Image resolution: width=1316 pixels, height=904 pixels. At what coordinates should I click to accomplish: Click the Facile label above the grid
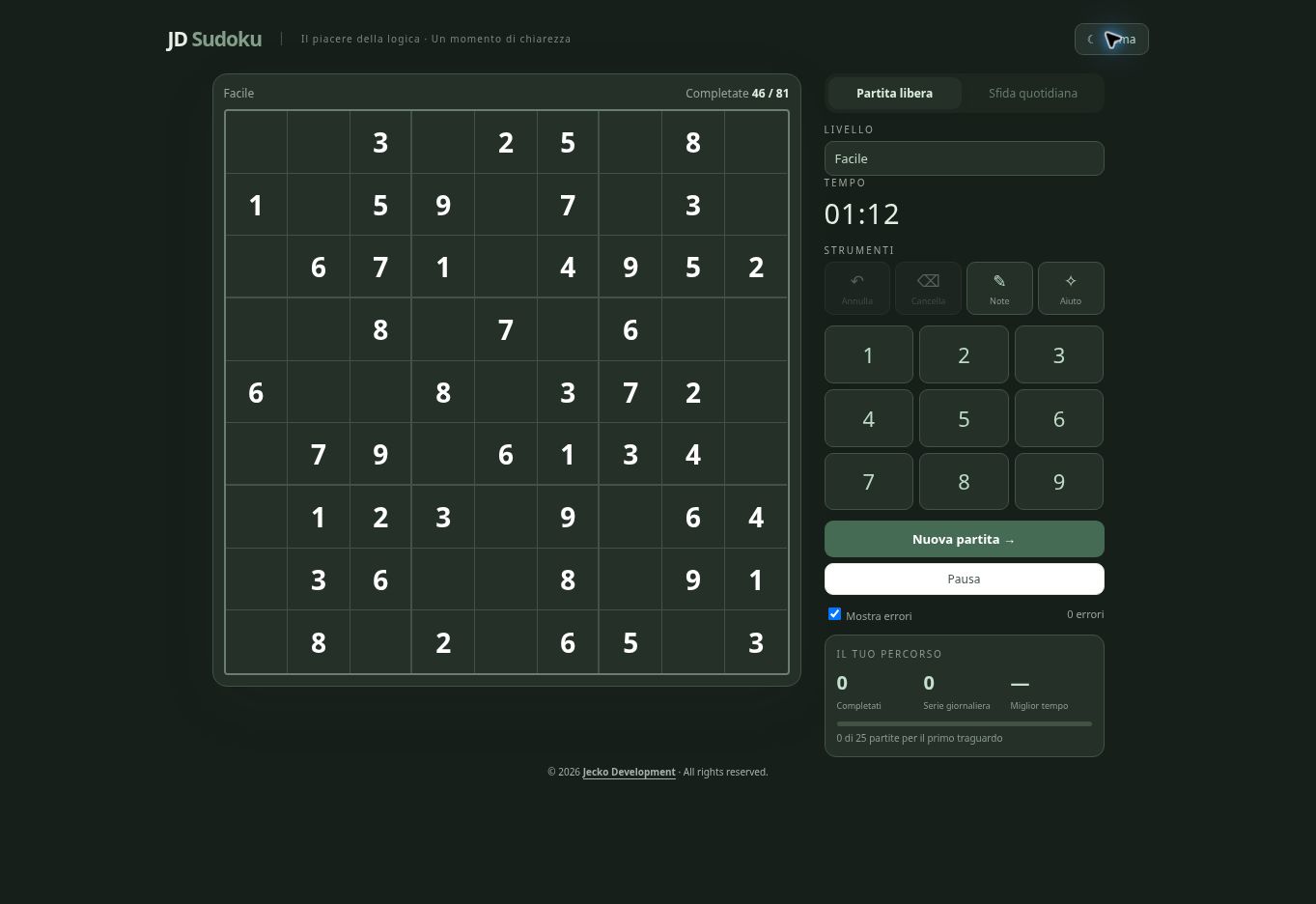(x=238, y=93)
